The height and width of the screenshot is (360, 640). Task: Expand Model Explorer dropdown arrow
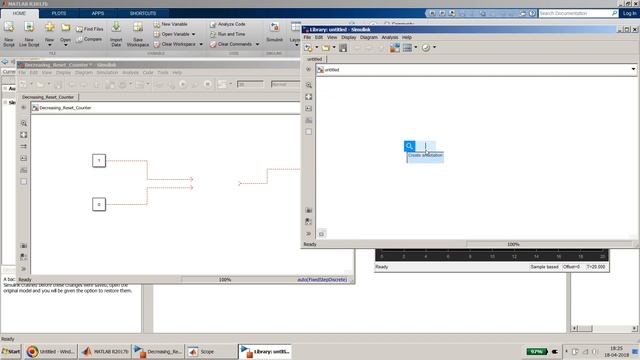coord(416,48)
